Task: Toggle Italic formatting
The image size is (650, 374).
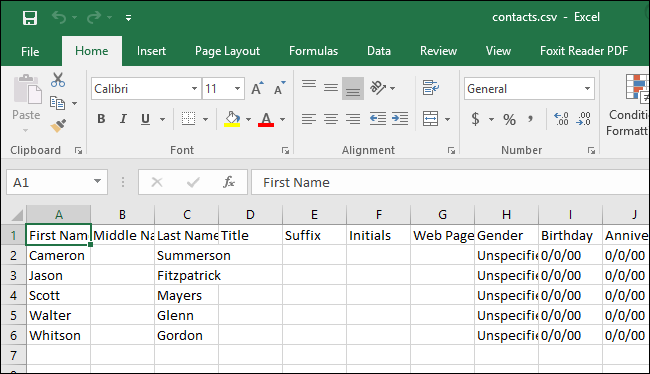Action: point(123,119)
